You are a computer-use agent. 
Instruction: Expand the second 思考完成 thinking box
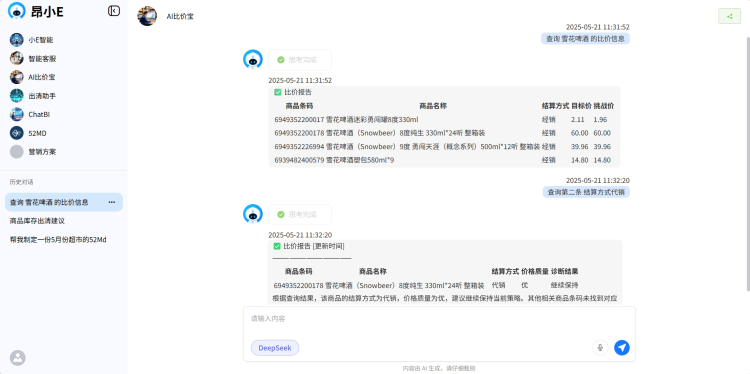[x=300, y=214]
